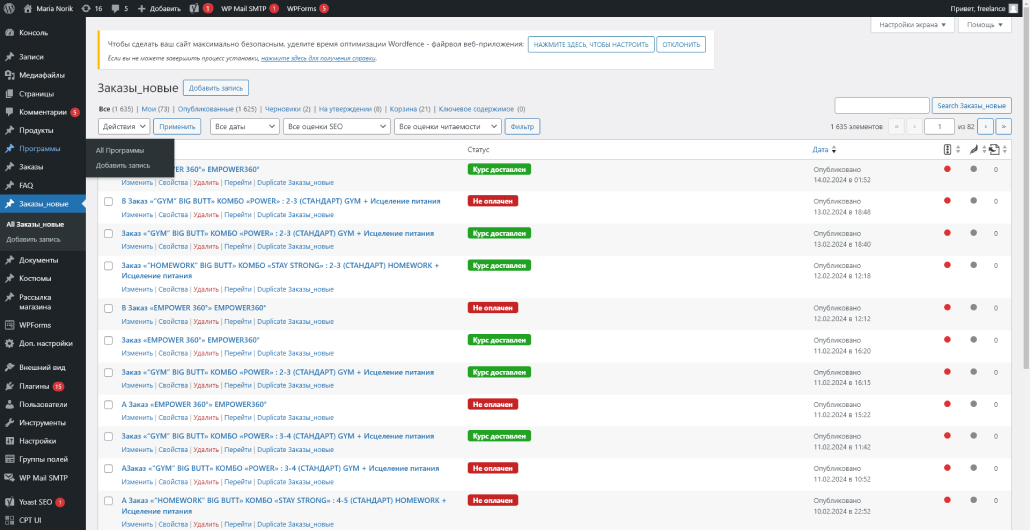
Task: Jump to last page double-arrow button
Action: point(1004,127)
